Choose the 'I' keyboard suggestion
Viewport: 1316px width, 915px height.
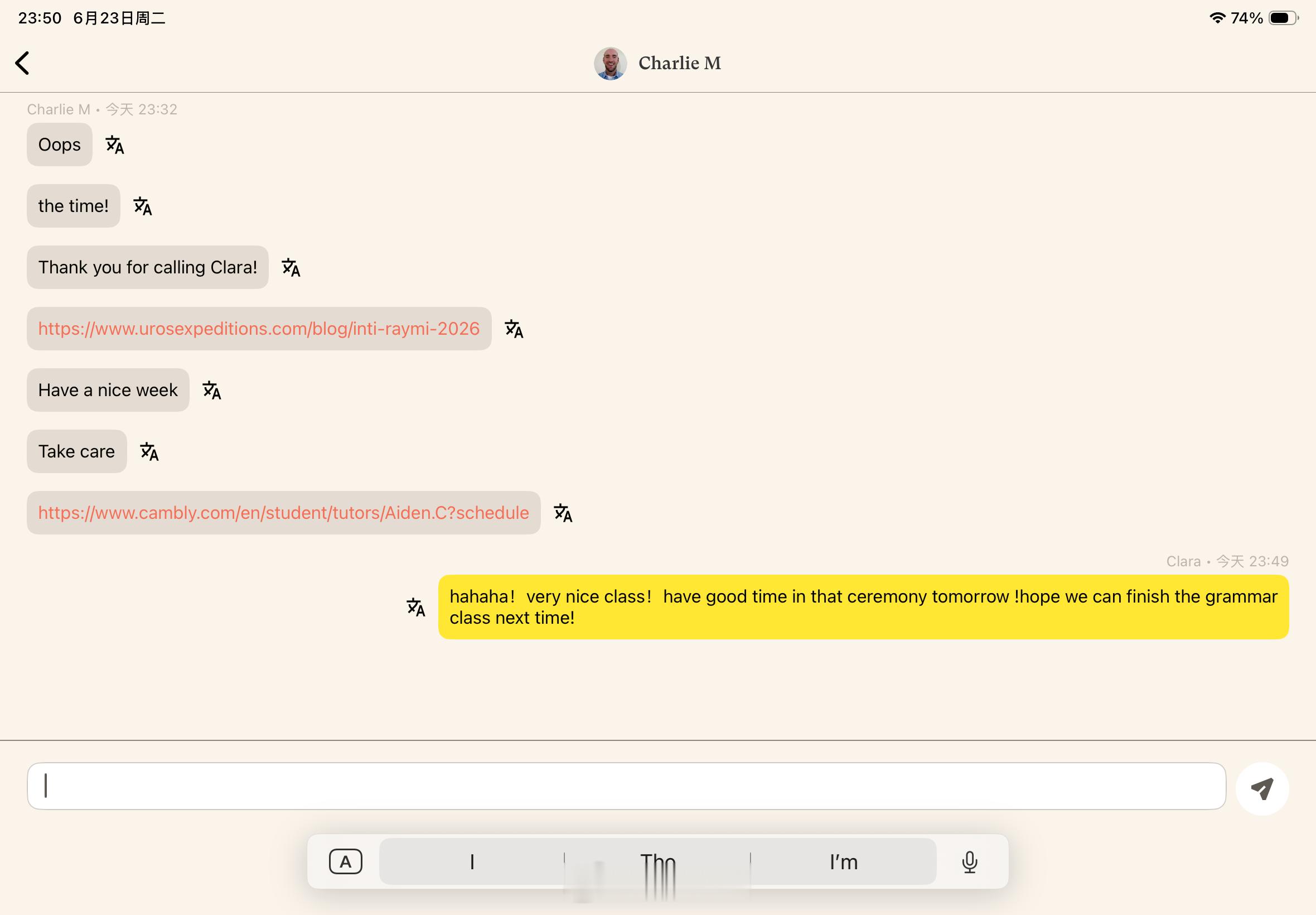point(472,861)
